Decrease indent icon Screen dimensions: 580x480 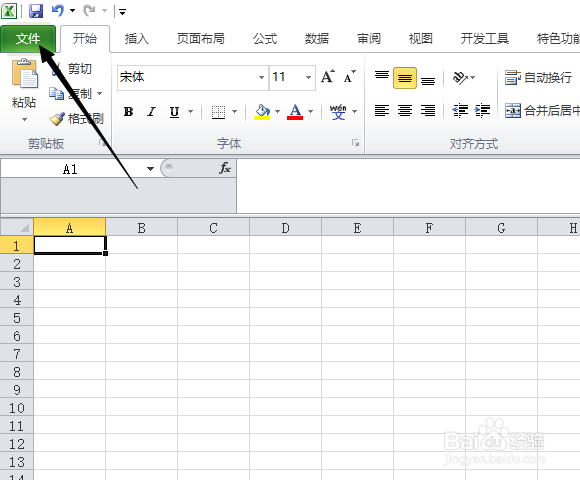pyautogui.click(x=460, y=111)
